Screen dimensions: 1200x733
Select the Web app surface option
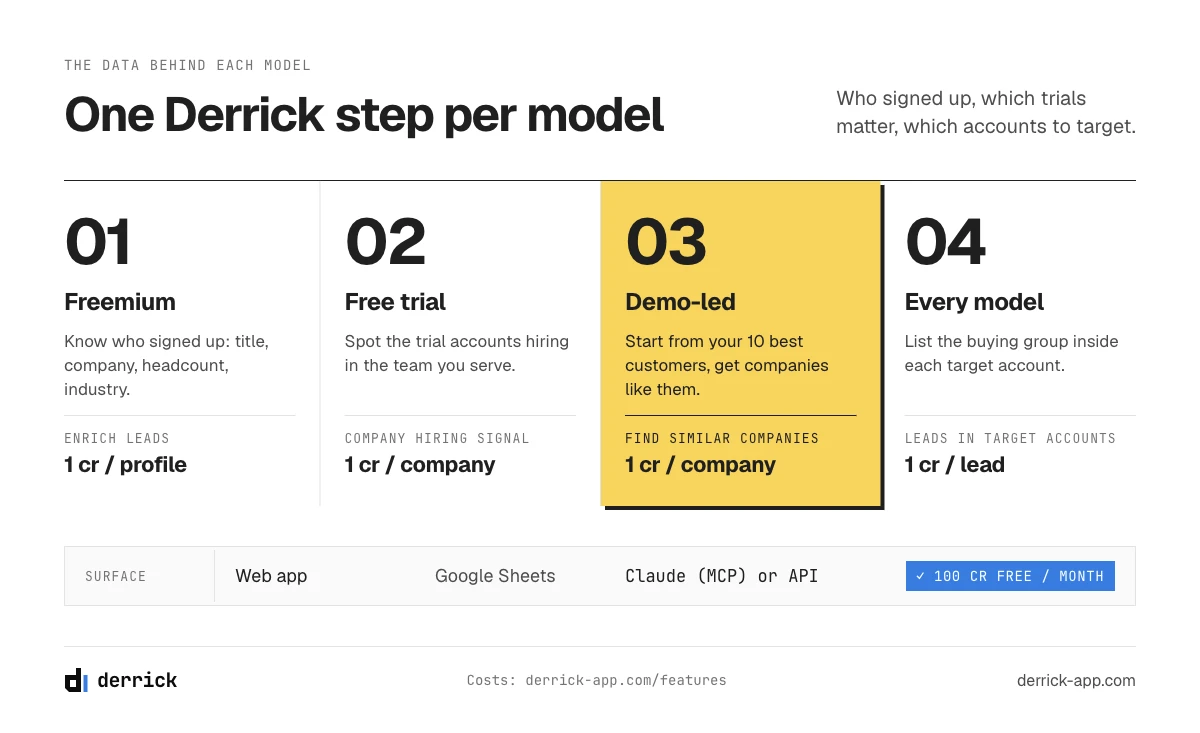[271, 576]
